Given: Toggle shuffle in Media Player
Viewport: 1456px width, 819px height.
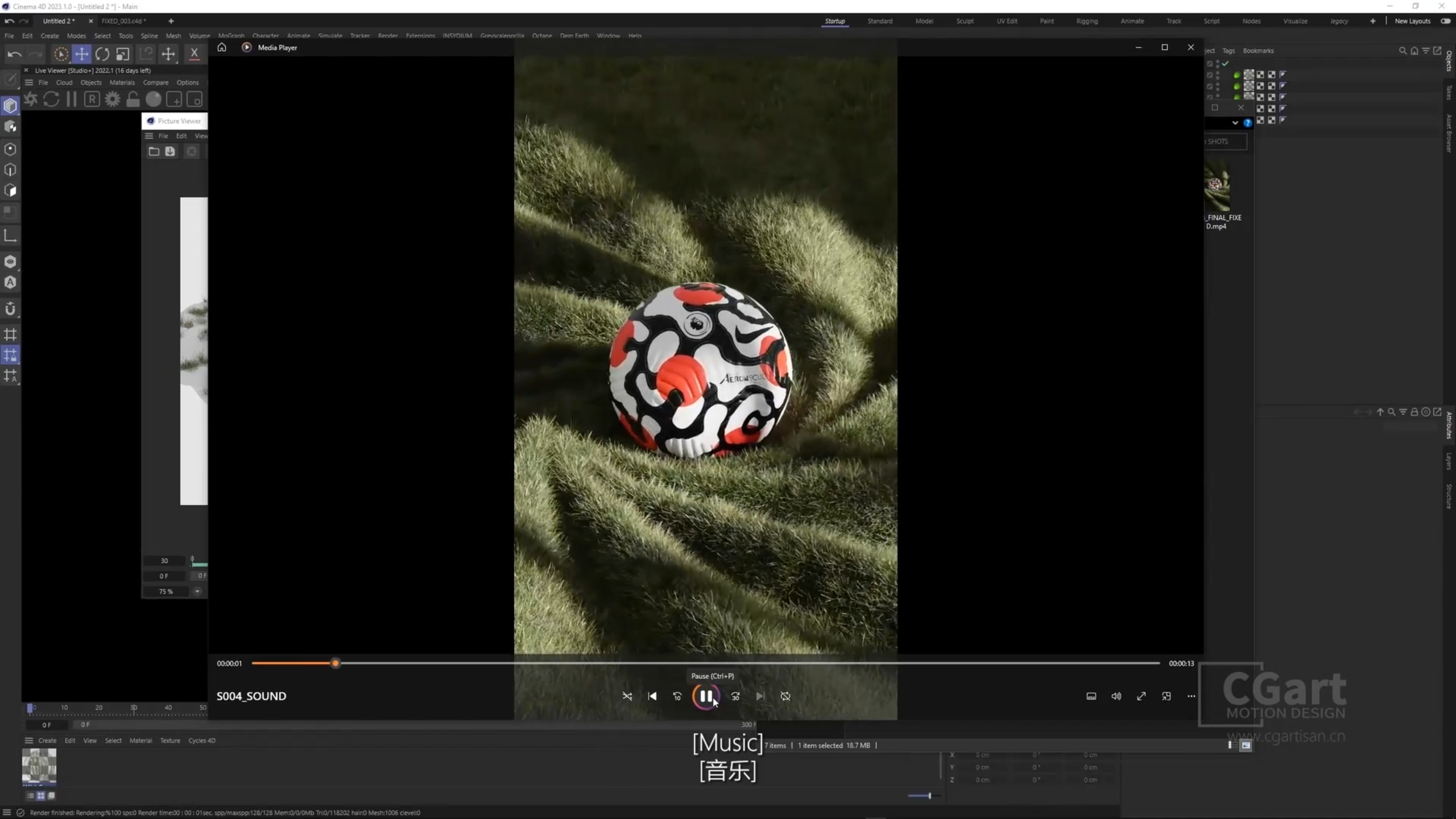Looking at the screenshot, I should [x=627, y=696].
